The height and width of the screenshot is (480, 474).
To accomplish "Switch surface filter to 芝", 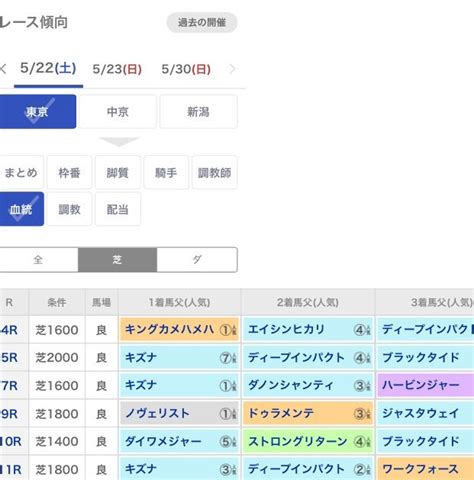I will [117, 260].
